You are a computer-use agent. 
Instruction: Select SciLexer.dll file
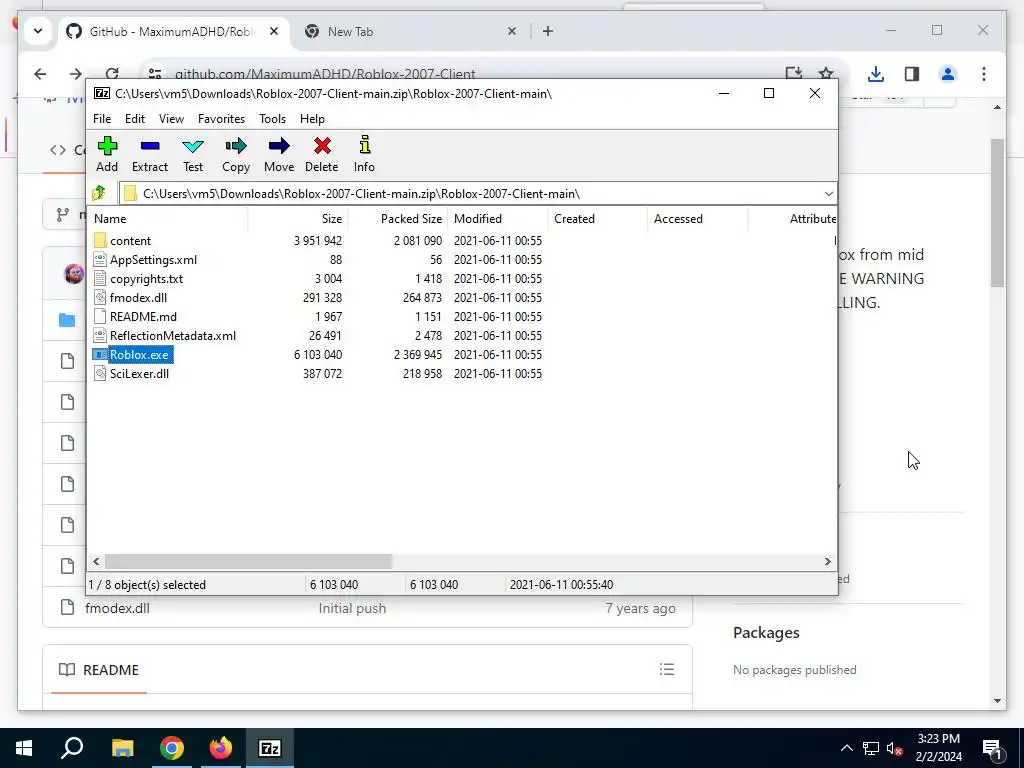(139, 374)
